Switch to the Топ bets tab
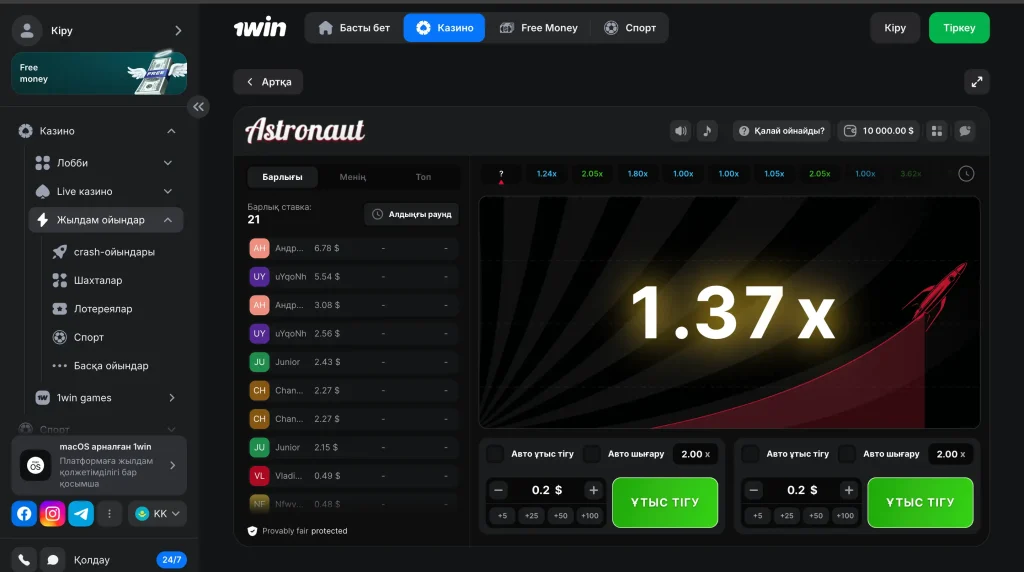This screenshot has height=572, width=1024. [423, 177]
